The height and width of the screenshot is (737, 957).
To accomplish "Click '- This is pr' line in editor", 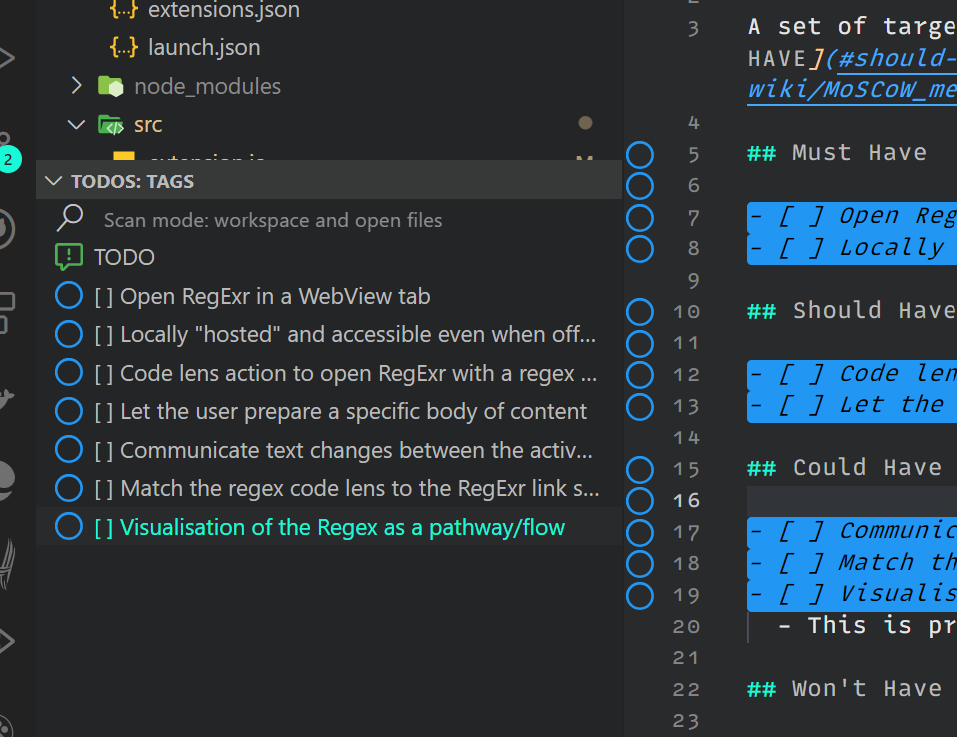I will (x=868, y=626).
